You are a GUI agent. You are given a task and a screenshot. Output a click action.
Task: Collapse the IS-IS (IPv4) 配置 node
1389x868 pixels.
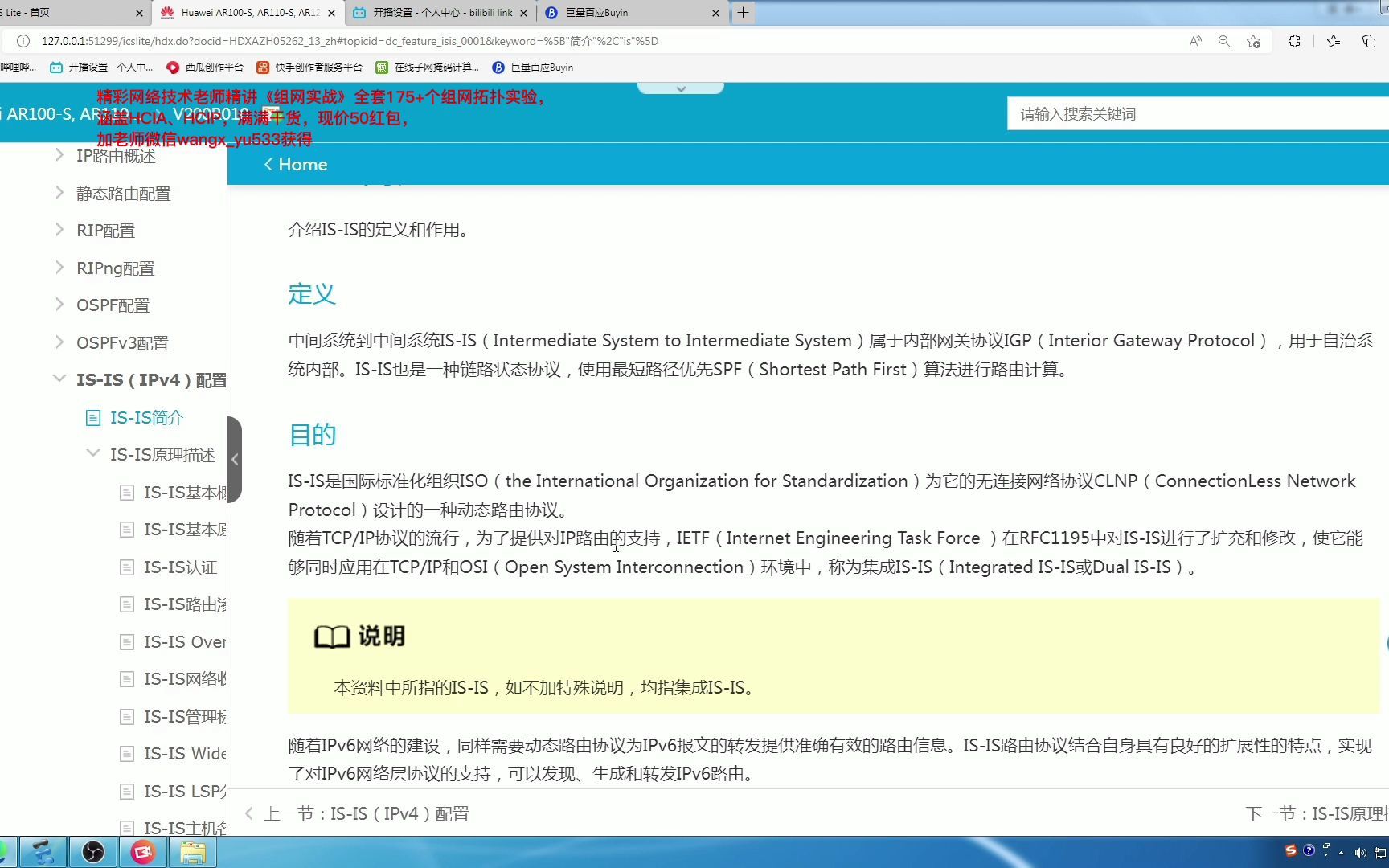coord(59,379)
